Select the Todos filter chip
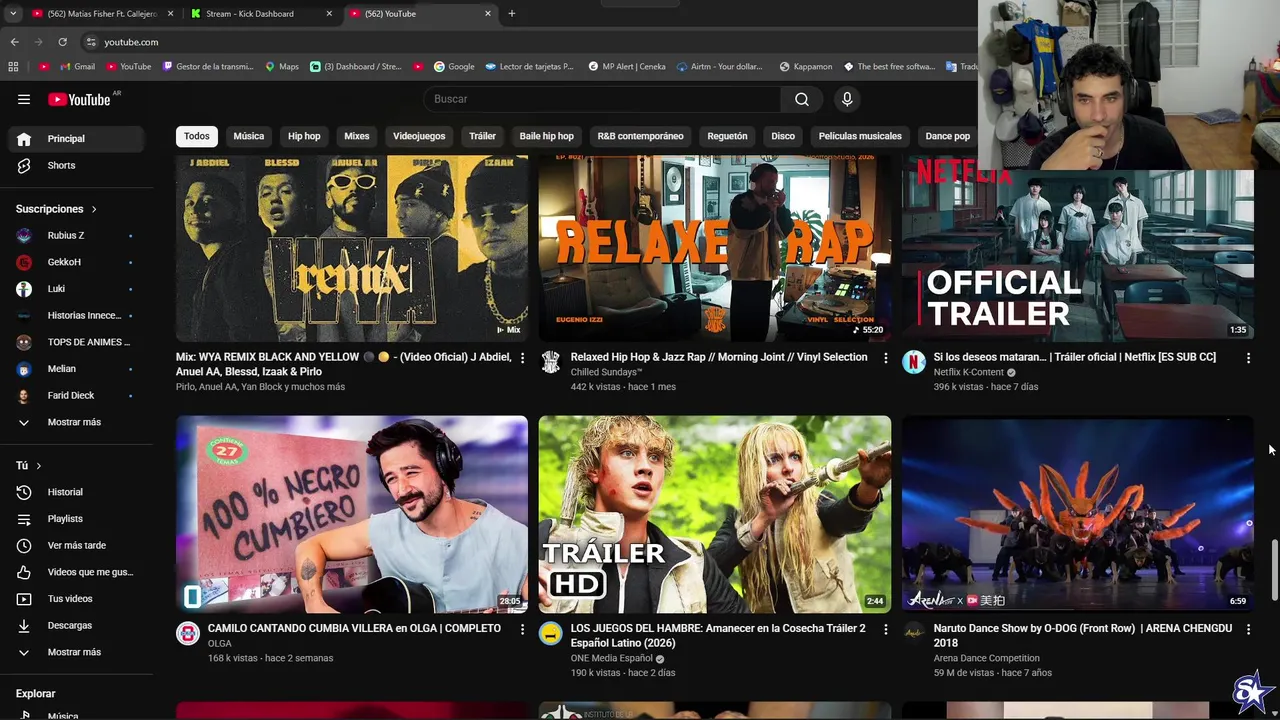Image resolution: width=1280 pixels, height=720 pixels. [x=197, y=136]
